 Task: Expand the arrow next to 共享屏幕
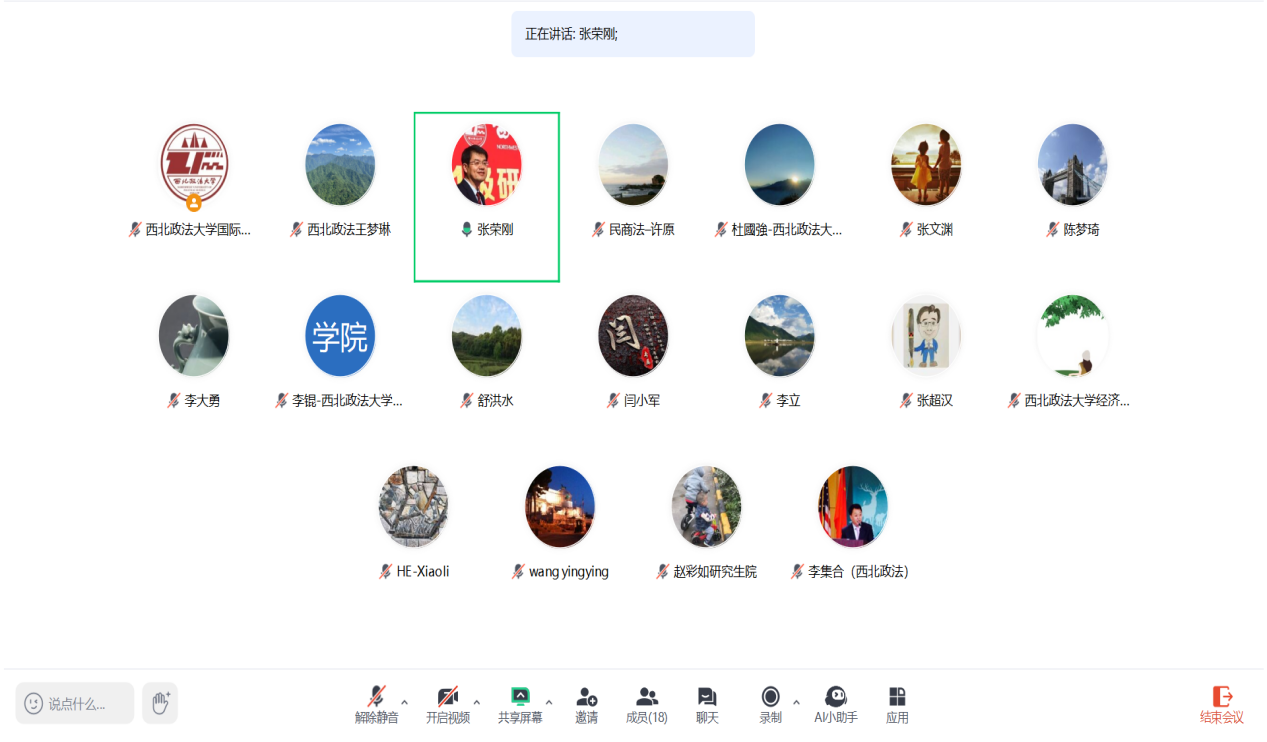coord(549,702)
